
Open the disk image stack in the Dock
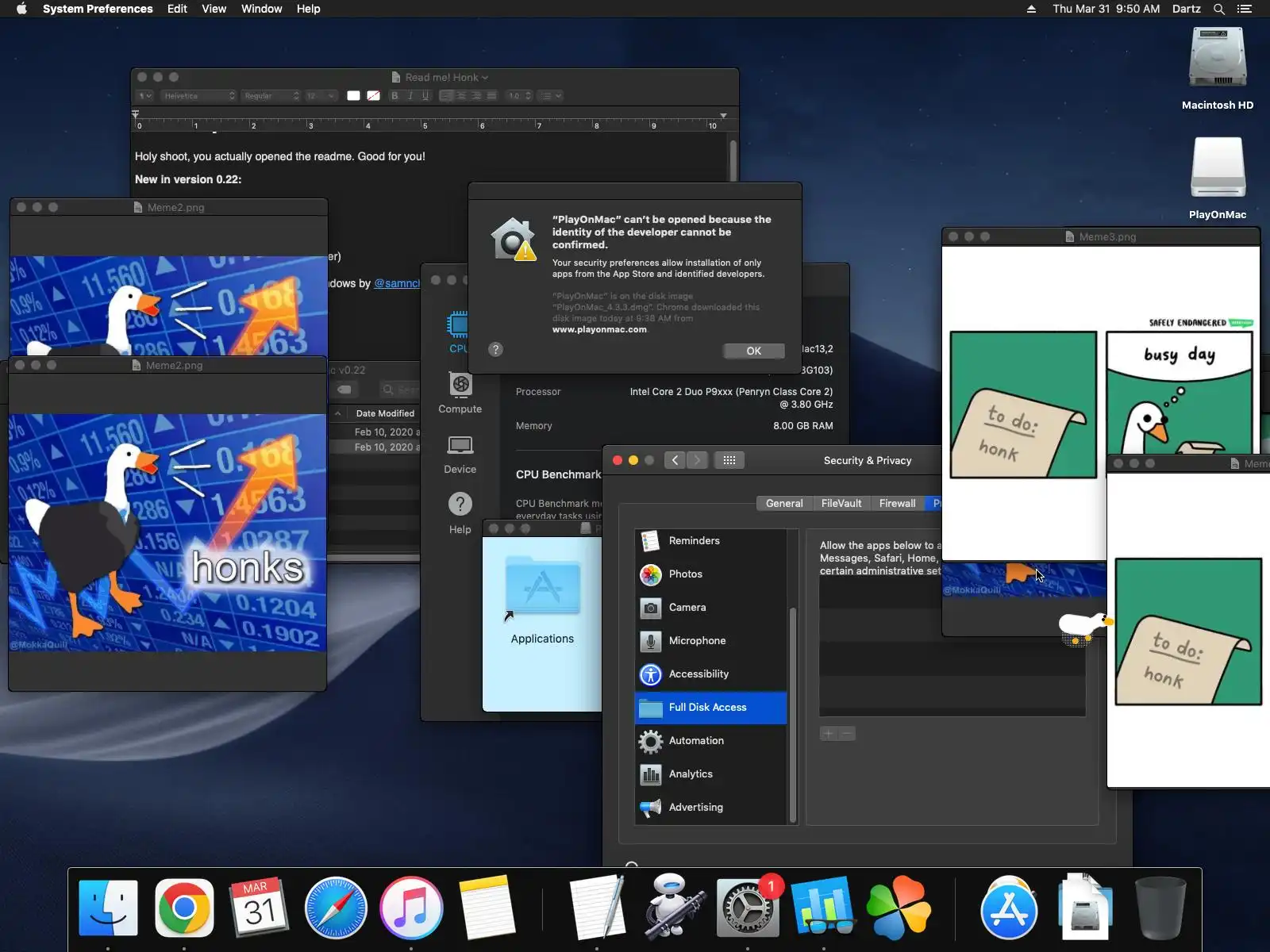coord(1084,908)
